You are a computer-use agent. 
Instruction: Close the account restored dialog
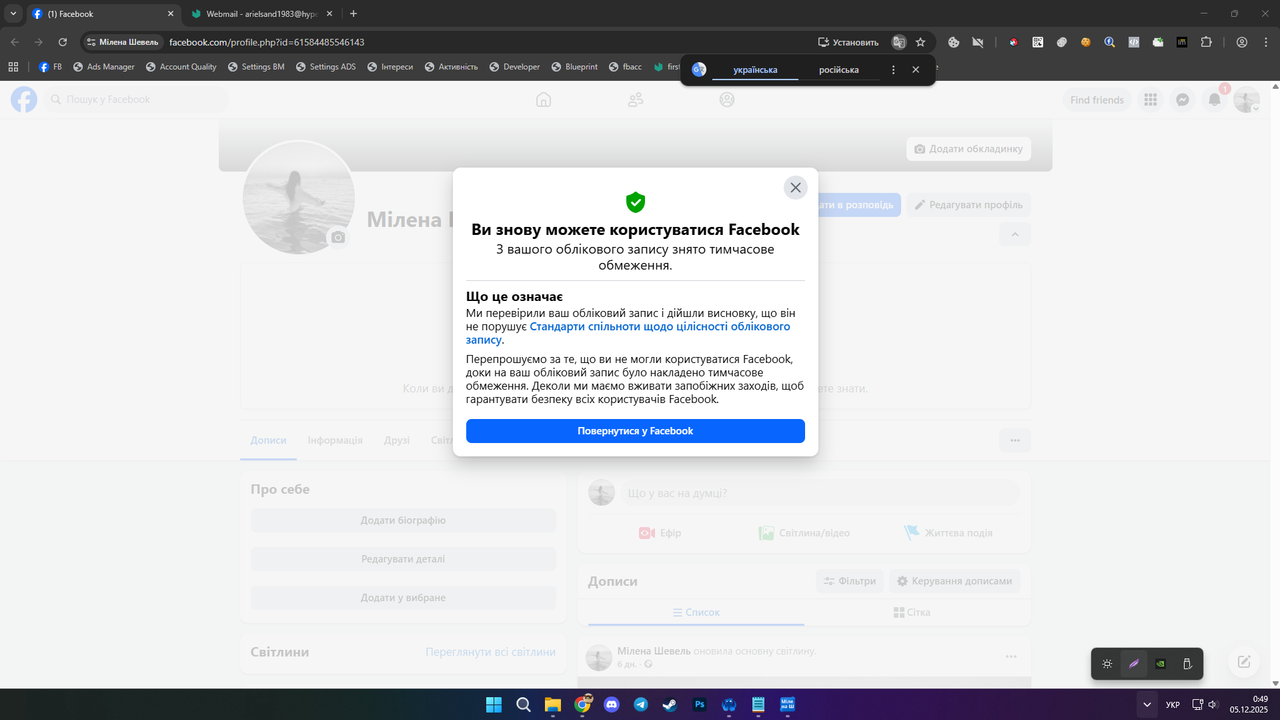tap(795, 187)
